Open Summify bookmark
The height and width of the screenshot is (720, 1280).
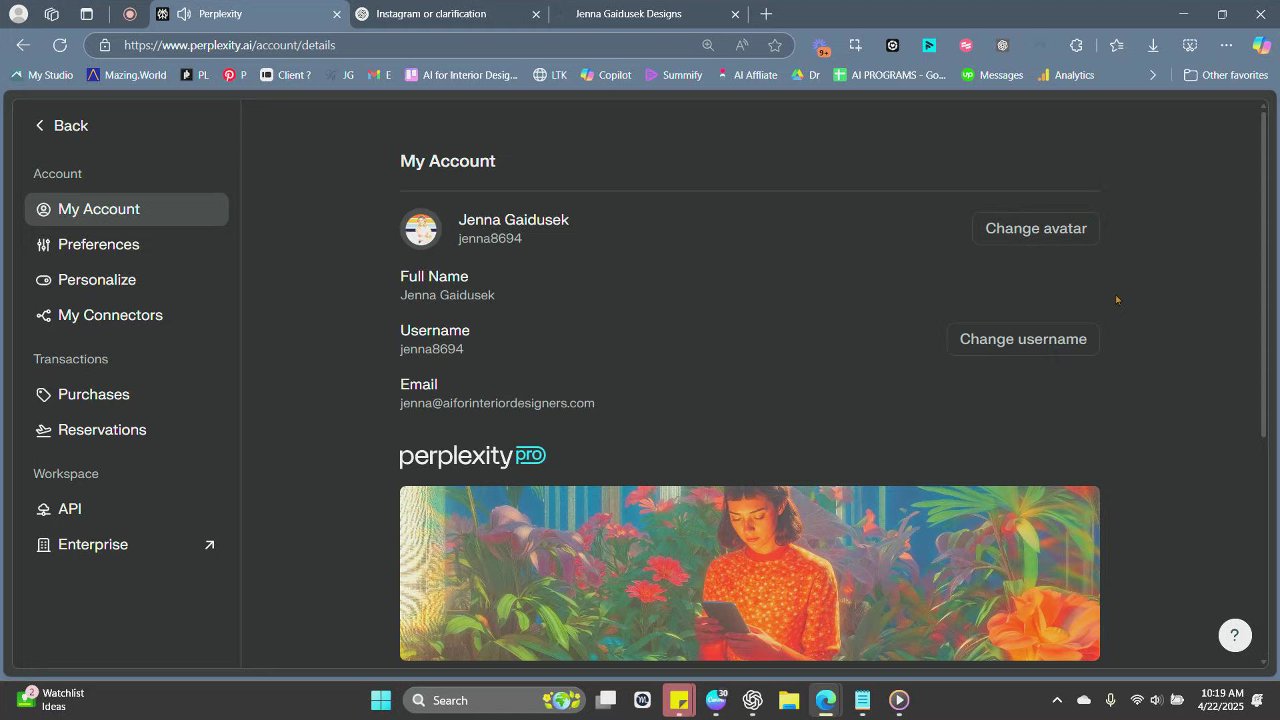[674, 75]
